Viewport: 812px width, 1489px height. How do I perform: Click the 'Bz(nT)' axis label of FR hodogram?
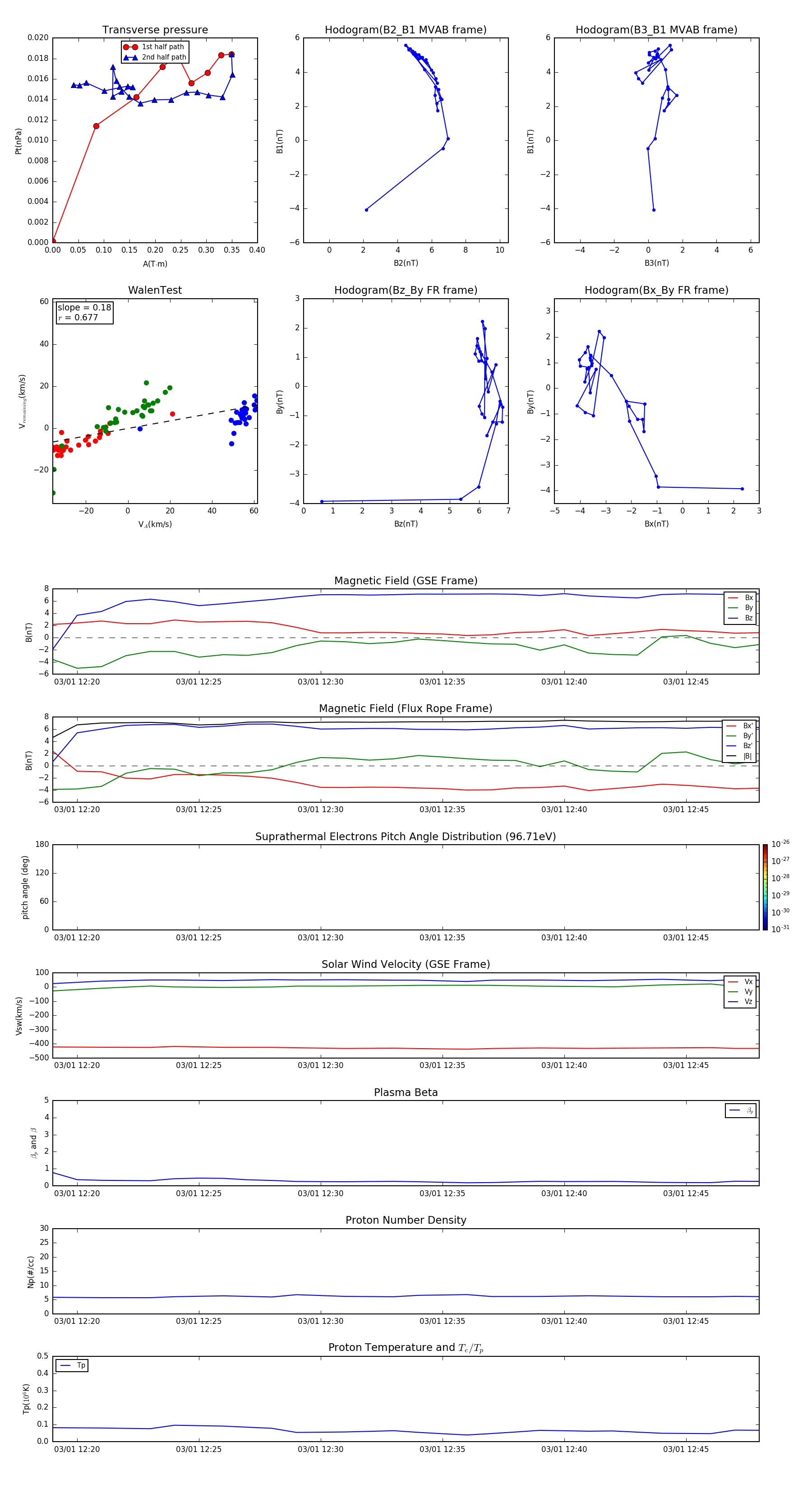(406, 524)
